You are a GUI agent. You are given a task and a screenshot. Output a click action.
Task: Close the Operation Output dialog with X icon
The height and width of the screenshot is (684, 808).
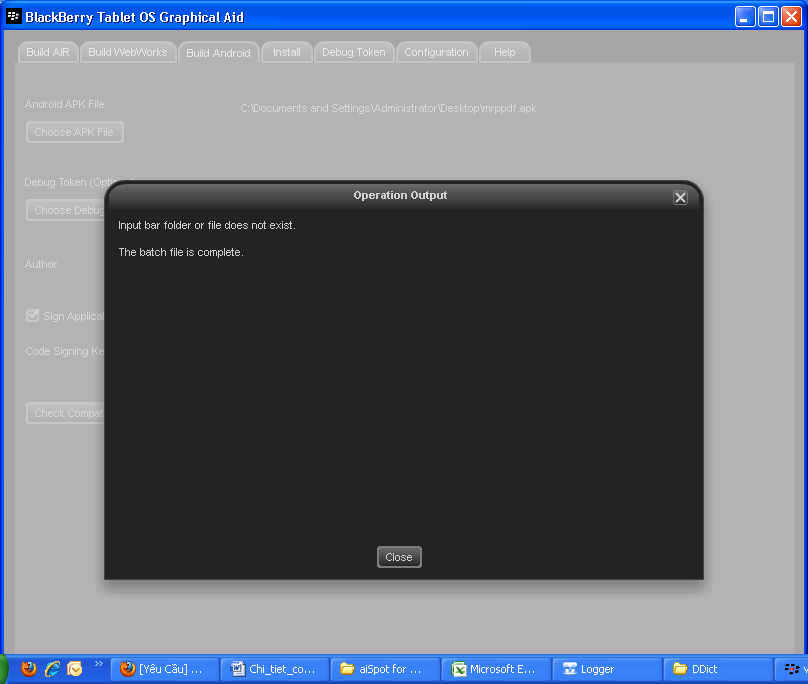680,197
